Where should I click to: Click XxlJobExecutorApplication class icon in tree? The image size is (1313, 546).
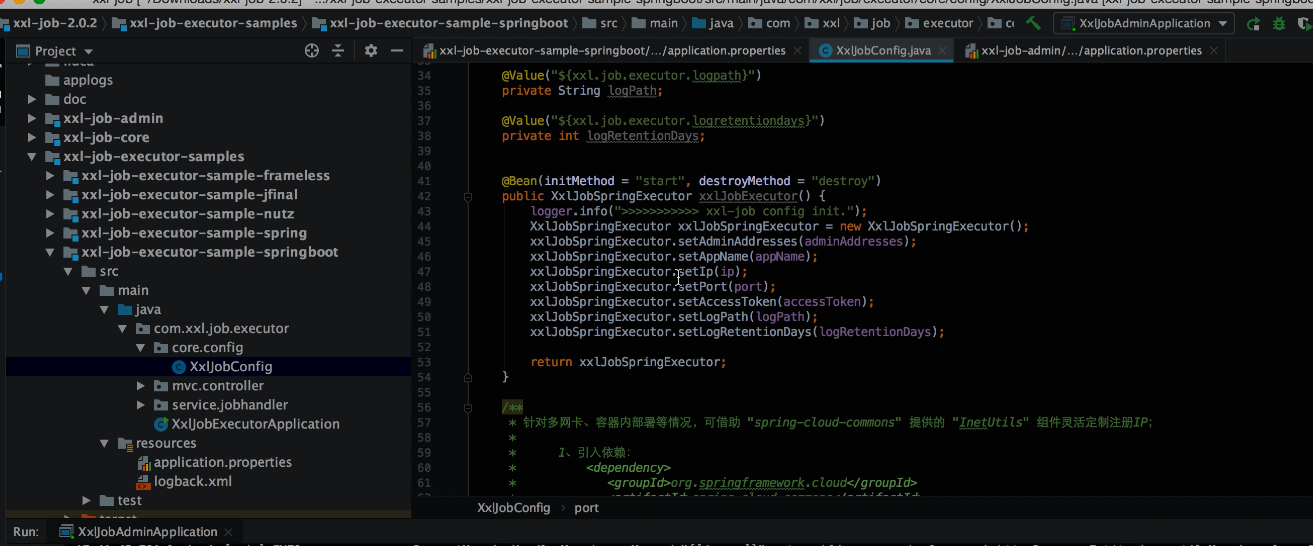[161, 424]
